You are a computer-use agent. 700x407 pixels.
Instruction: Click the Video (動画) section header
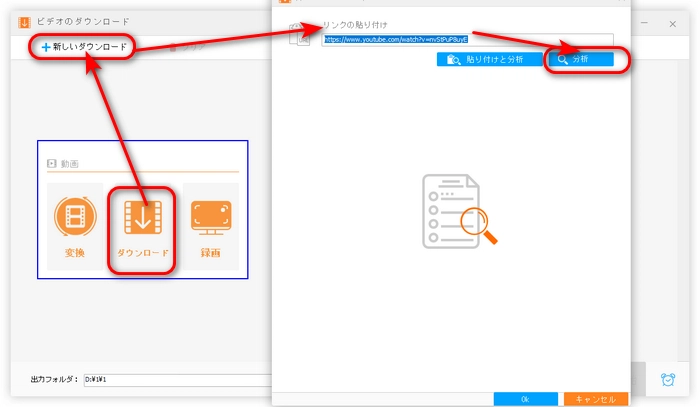pyautogui.click(x=63, y=164)
